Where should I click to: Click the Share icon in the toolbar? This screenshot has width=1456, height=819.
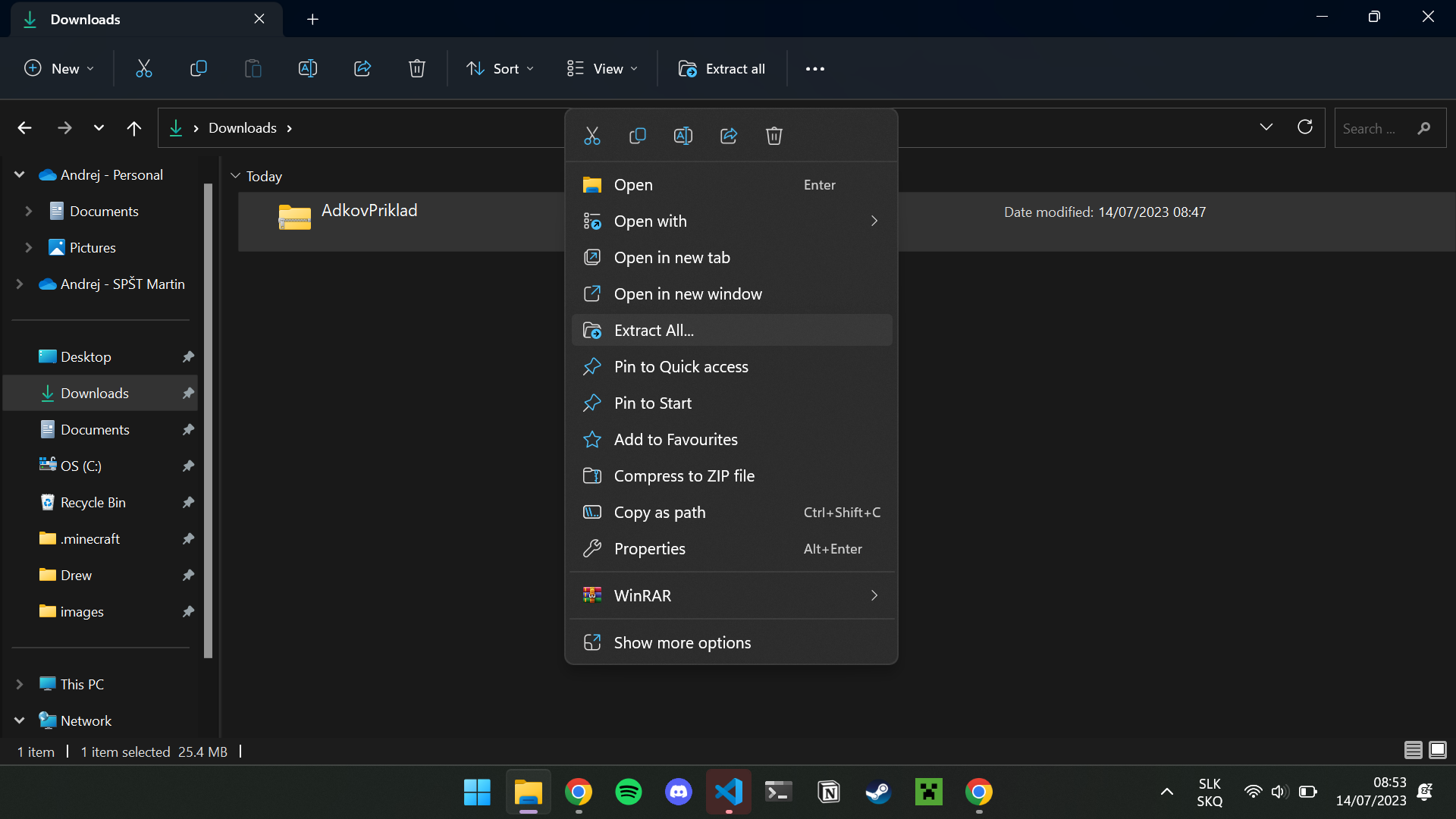362,69
